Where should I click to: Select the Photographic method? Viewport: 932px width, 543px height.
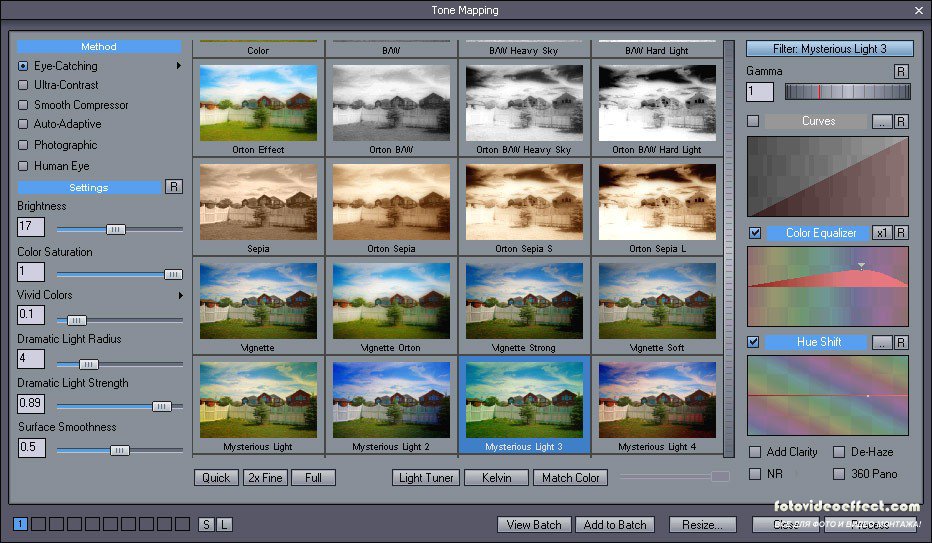tap(23, 145)
